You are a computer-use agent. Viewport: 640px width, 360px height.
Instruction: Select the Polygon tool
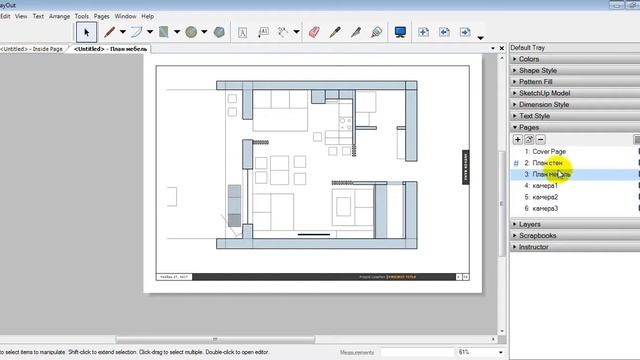point(219,32)
